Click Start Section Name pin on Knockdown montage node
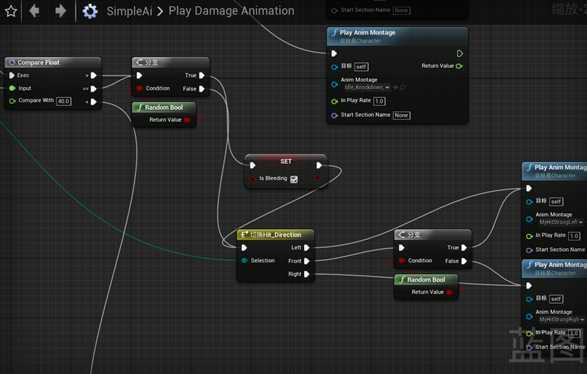Image resolution: width=587 pixels, height=374 pixels. (334, 115)
